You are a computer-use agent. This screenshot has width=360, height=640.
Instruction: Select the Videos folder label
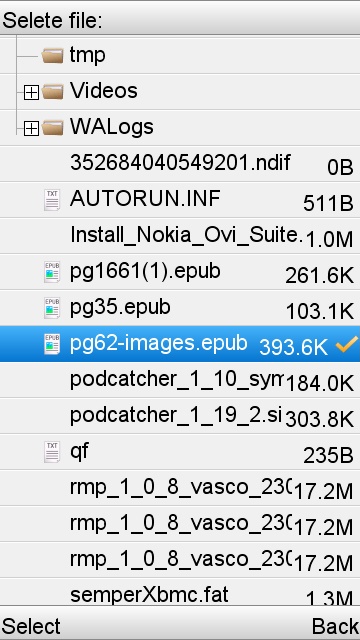[x=104, y=91]
